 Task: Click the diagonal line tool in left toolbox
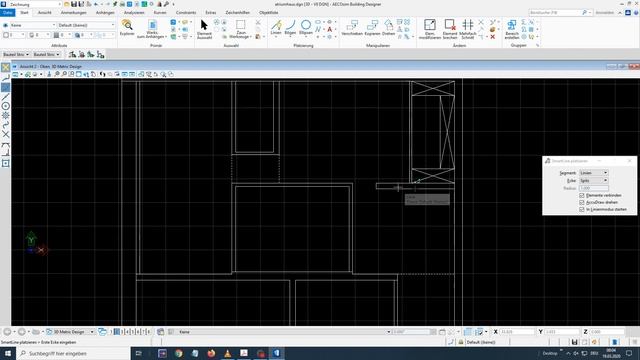[6, 97]
